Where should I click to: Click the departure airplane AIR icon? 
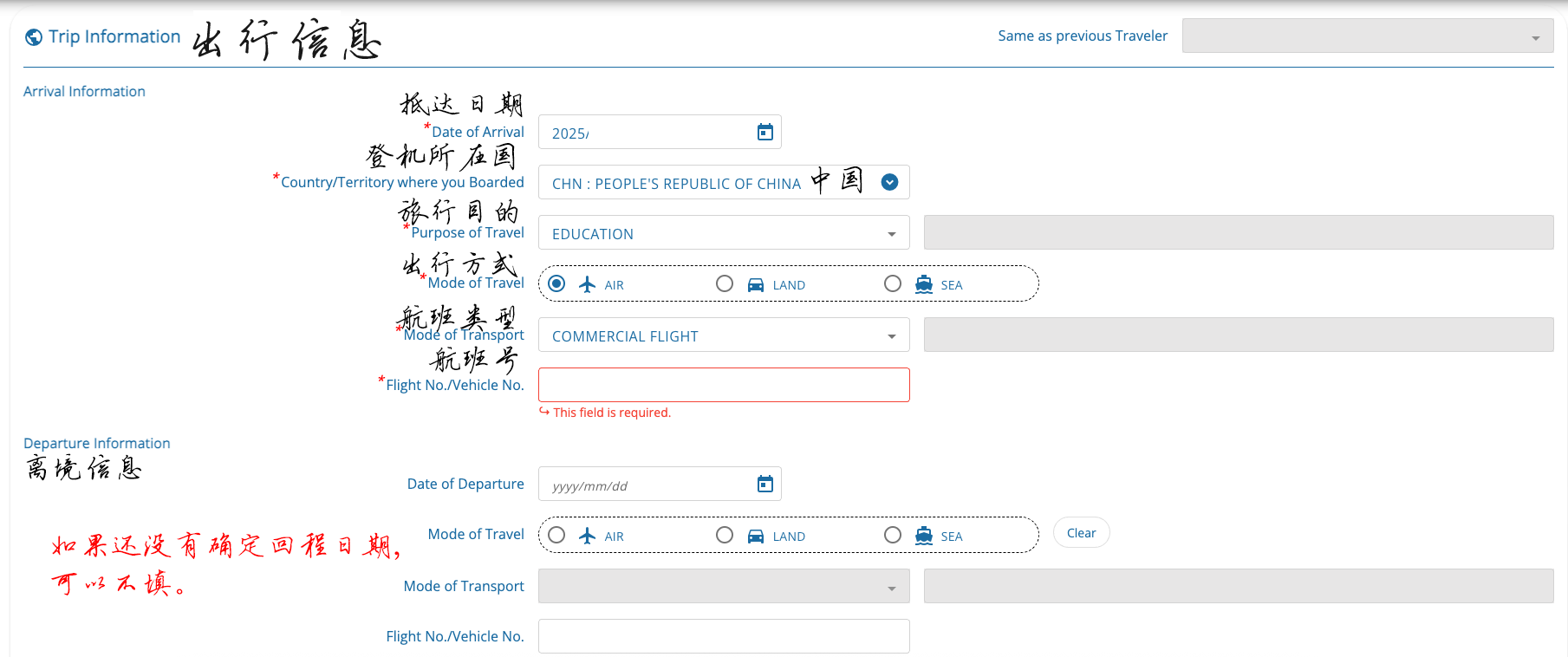588,536
